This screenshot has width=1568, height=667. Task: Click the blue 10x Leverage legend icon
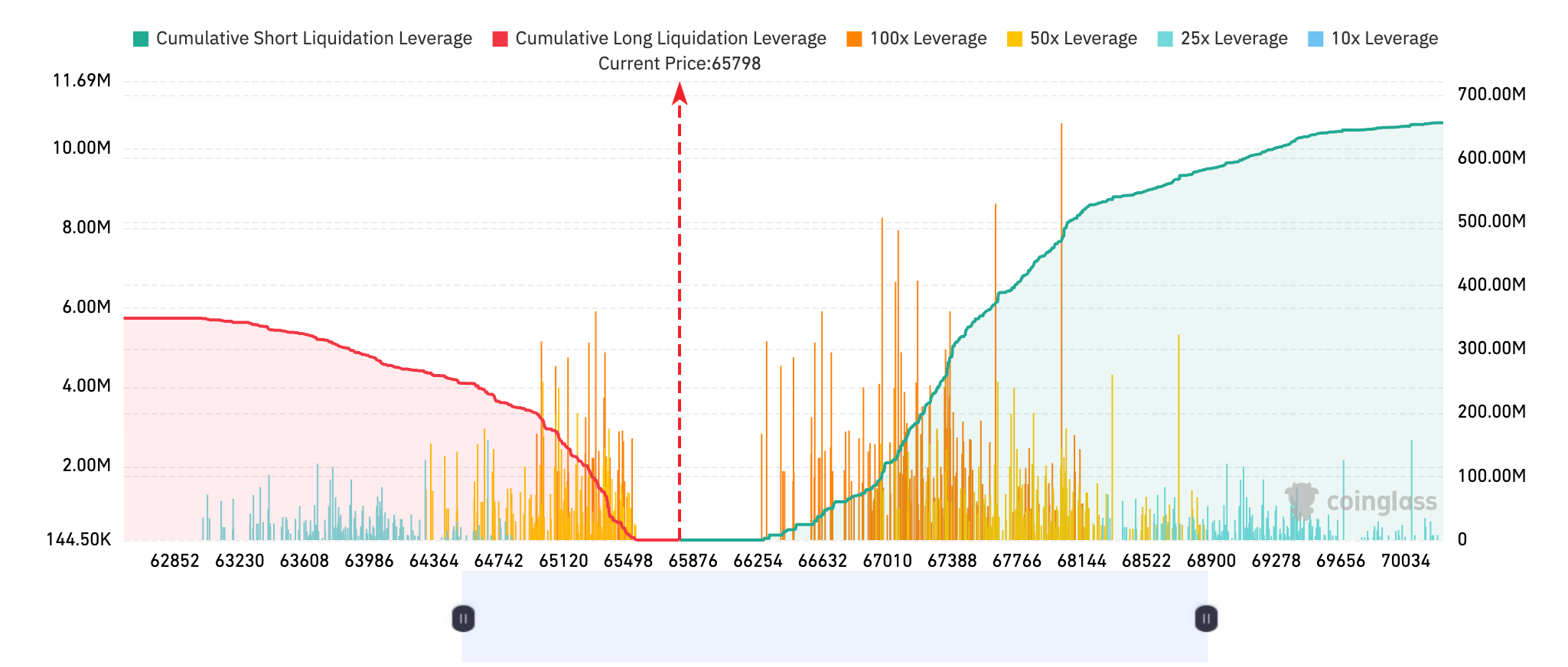pos(1315,39)
